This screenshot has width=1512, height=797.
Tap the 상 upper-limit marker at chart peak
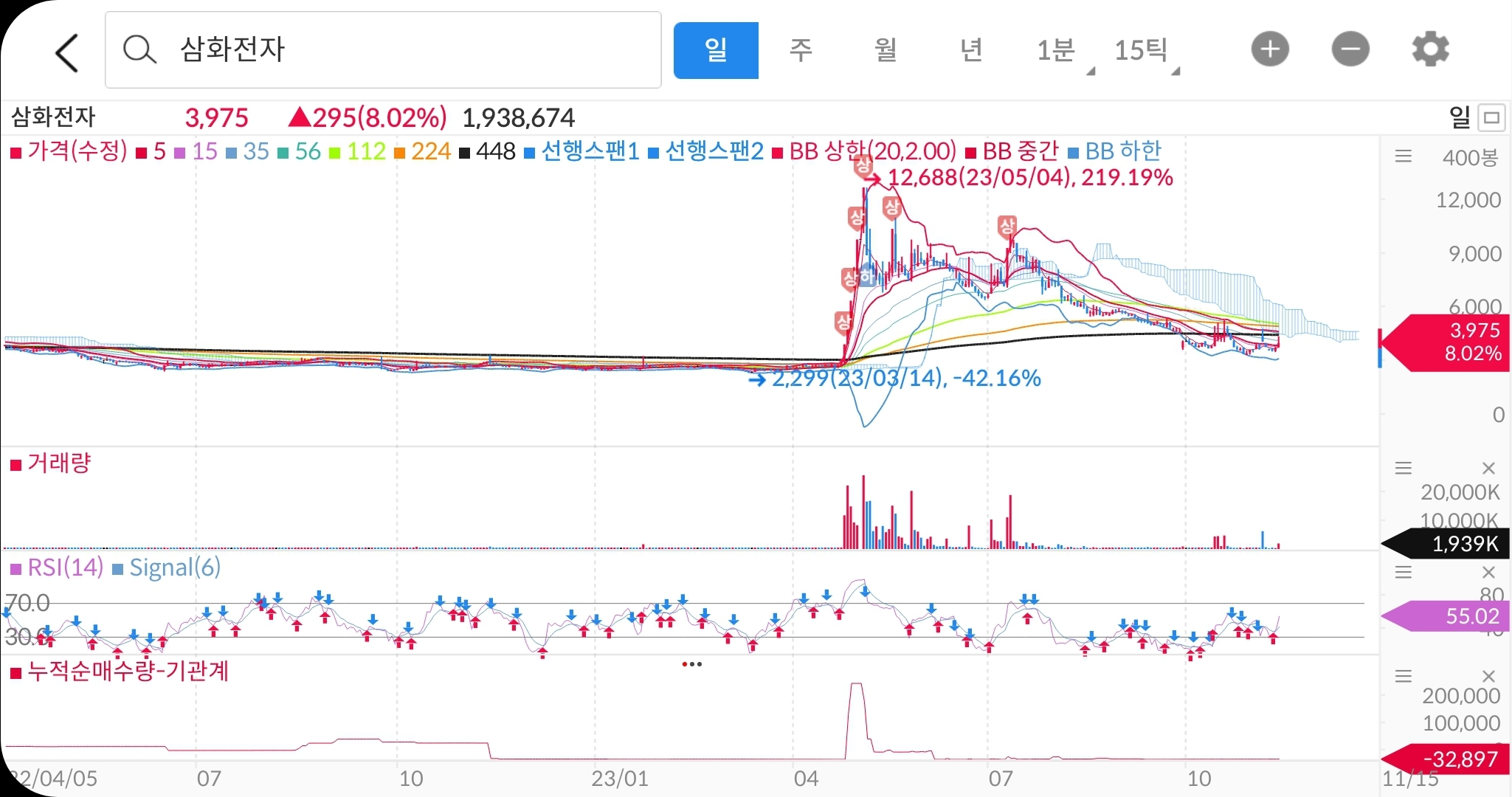tap(863, 166)
